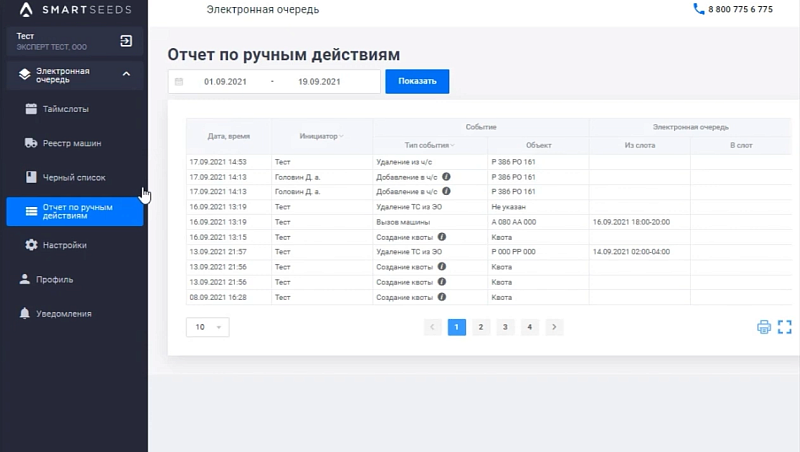800x452 pixels.
Task: Open the rows-per-page dropdown showing 10
Action: pyautogui.click(x=208, y=327)
